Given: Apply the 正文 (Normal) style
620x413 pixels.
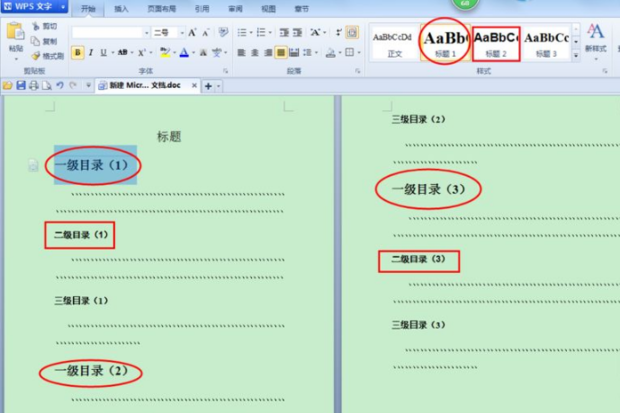Looking at the screenshot, I should tap(394, 44).
